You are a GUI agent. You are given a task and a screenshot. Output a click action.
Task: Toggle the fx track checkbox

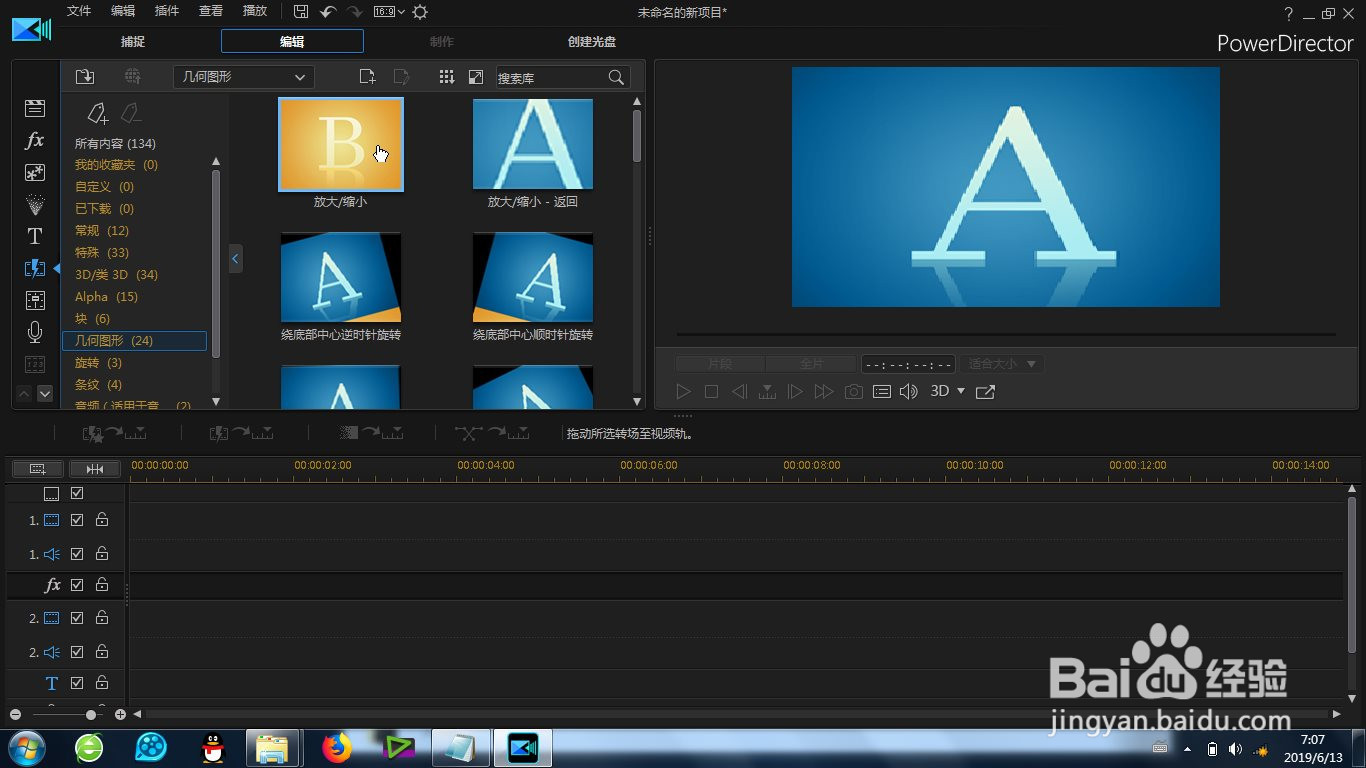tap(77, 585)
